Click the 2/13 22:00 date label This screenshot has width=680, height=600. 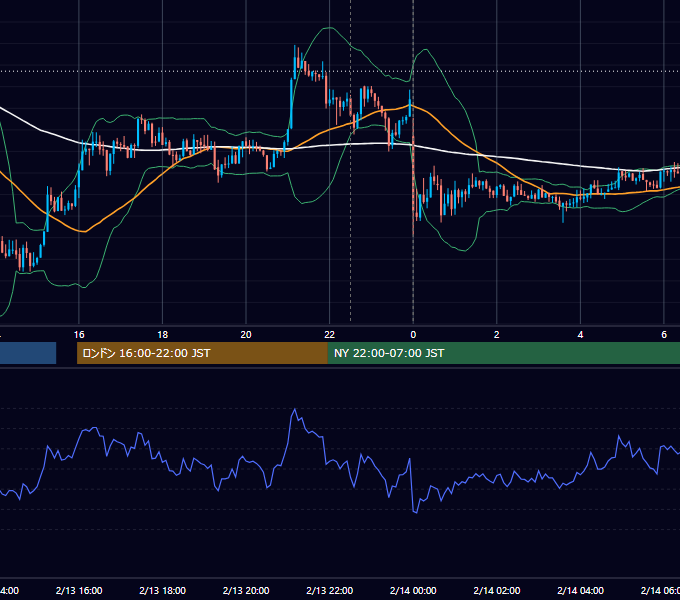pos(330,590)
